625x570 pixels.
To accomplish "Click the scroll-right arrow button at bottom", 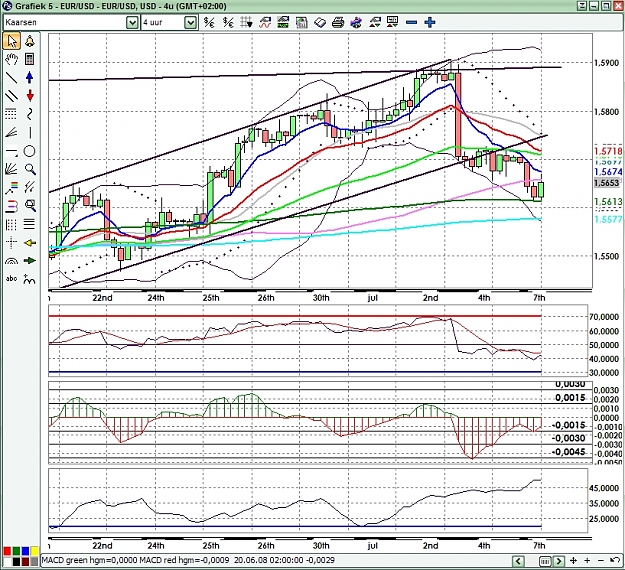I will (x=559, y=561).
